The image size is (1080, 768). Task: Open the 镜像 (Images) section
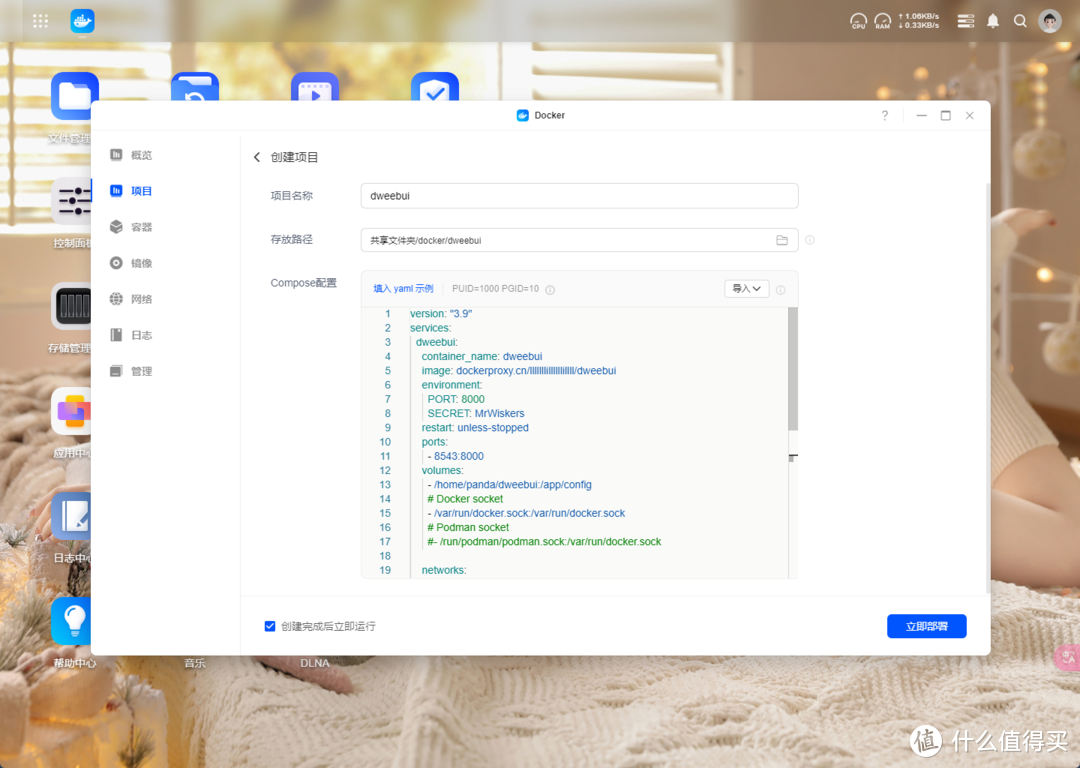[x=140, y=263]
